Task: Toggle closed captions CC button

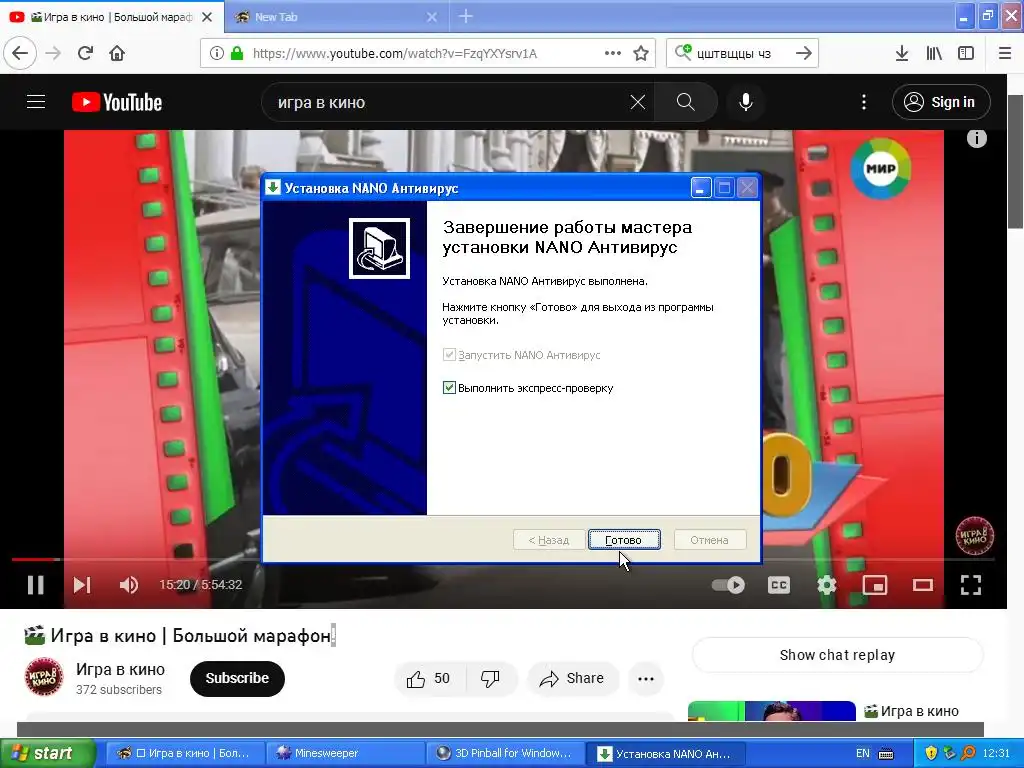Action: (x=778, y=584)
